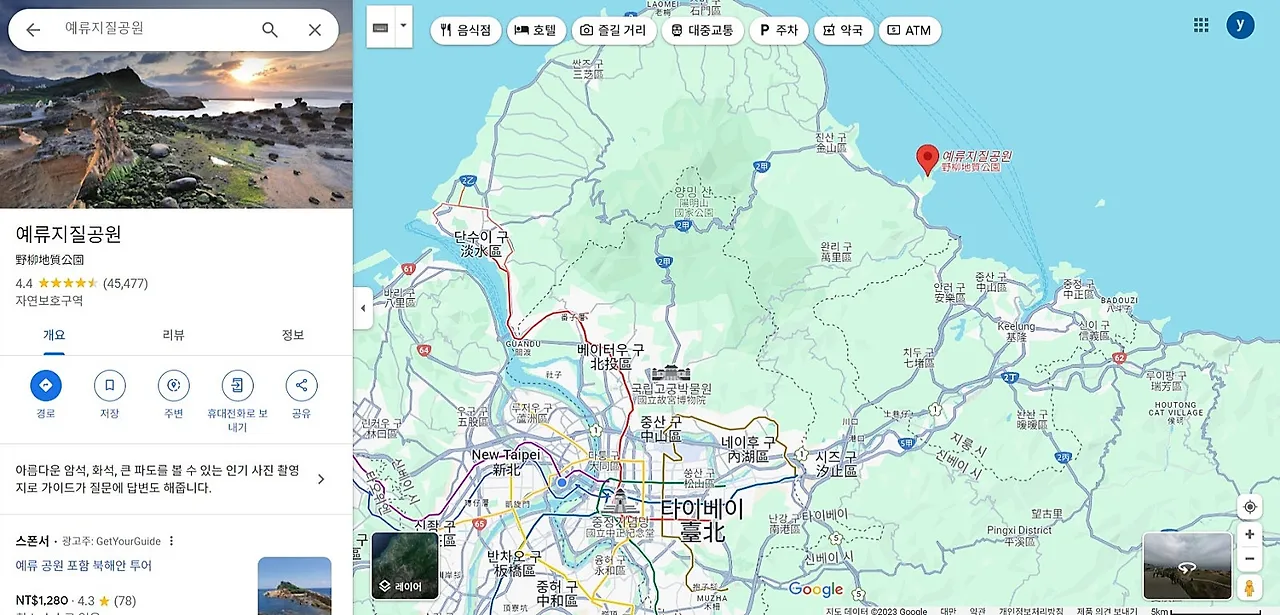Click the NT$1,280 price text

tap(43, 600)
